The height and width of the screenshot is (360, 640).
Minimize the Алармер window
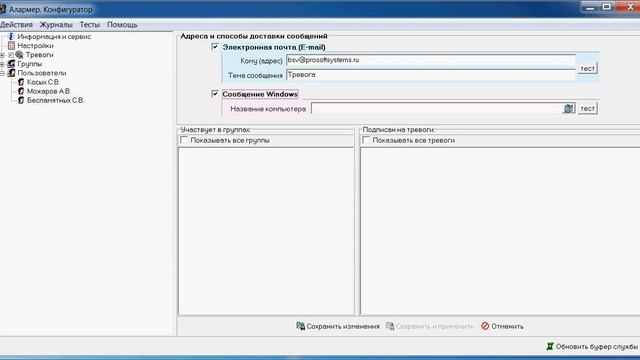(590, 7)
